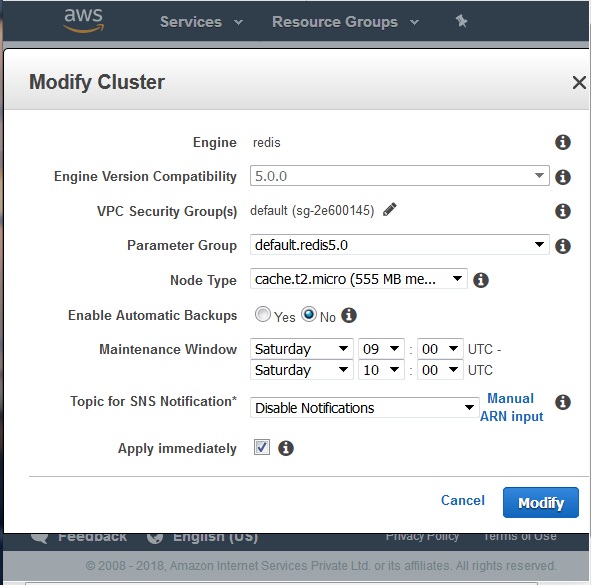Image resolution: width=595 pixels, height=585 pixels.
Task: Toggle the Apply immediately checkbox
Action: 262,447
